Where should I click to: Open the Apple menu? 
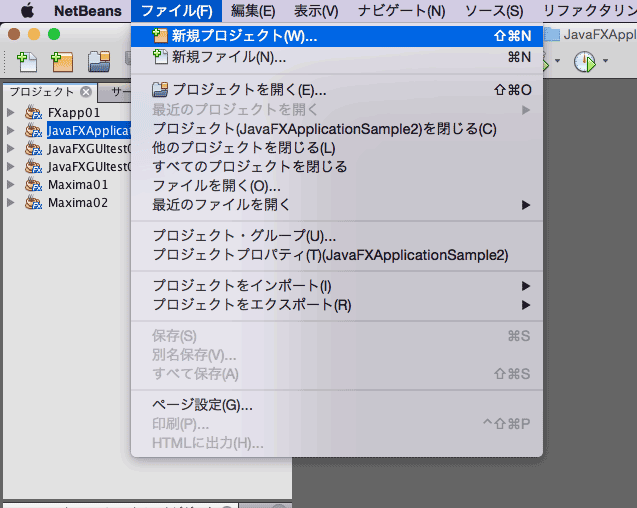click(27, 11)
